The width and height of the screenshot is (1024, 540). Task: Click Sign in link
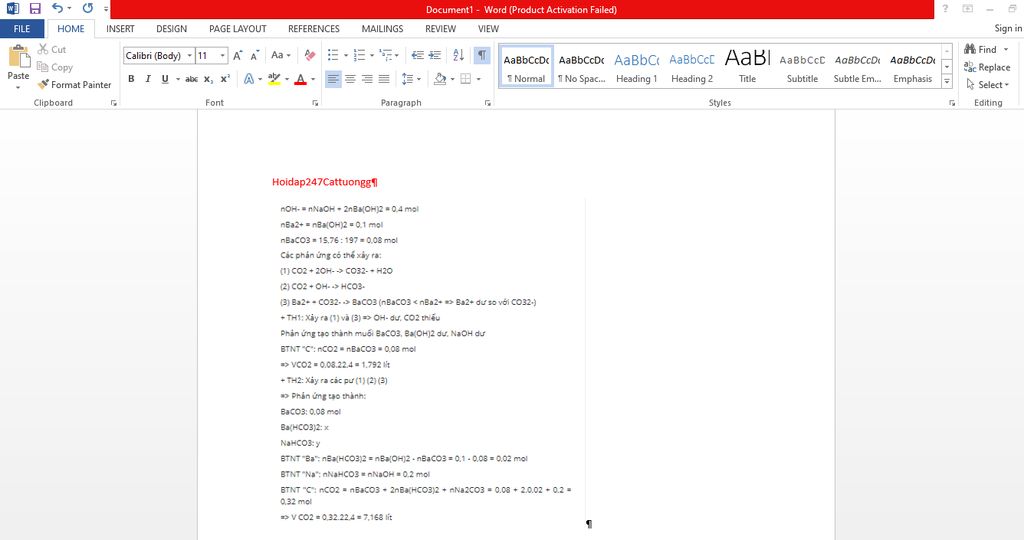coord(1008,28)
